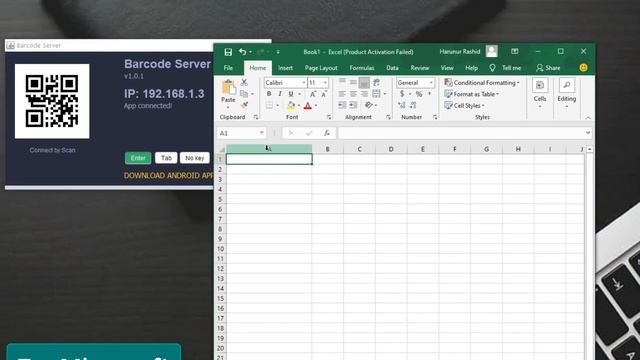Apply Percent Style format

tap(419, 94)
